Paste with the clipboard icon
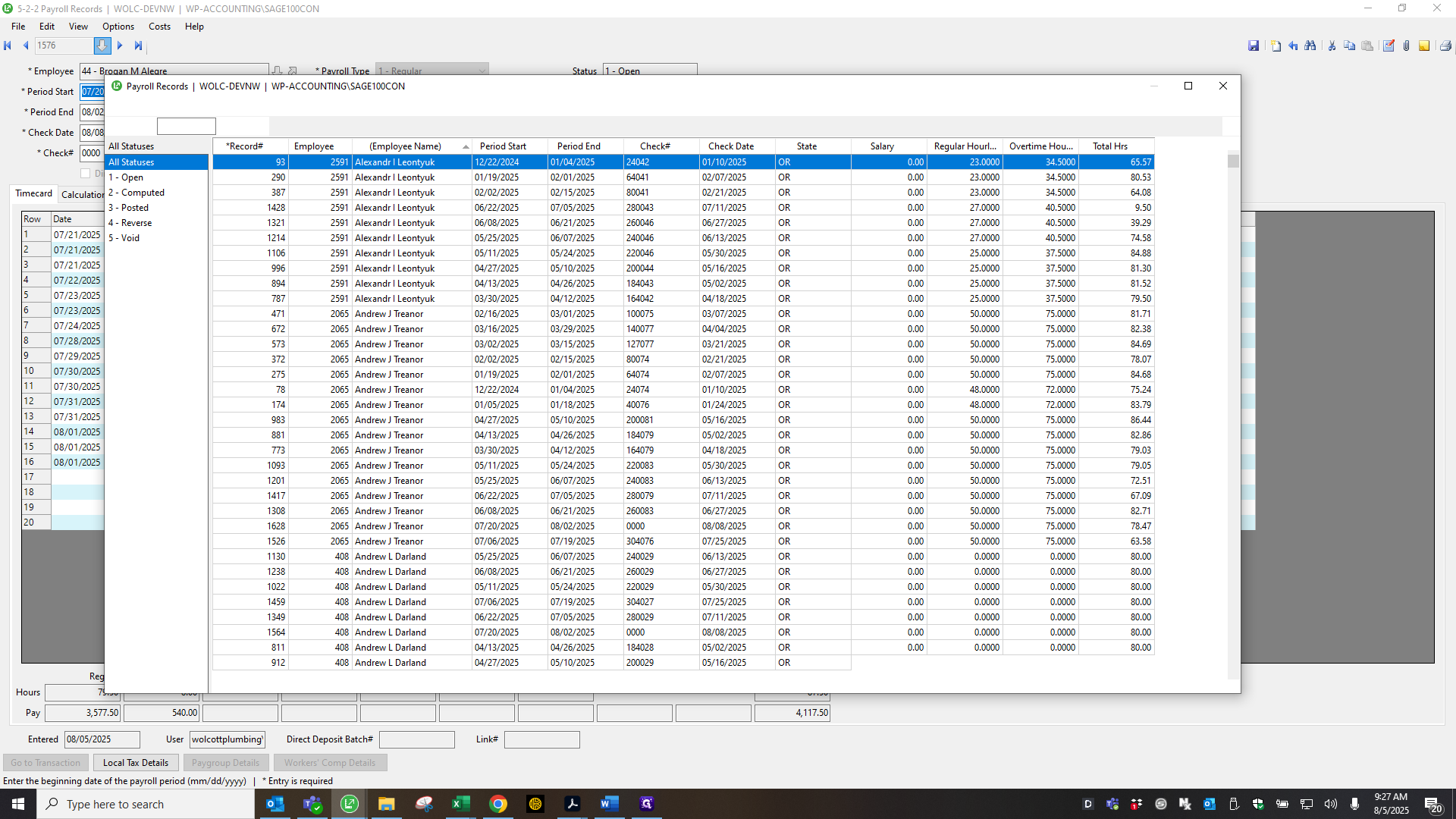Image resolution: width=1456 pixels, height=819 pixels. (x=1367, y=45)
